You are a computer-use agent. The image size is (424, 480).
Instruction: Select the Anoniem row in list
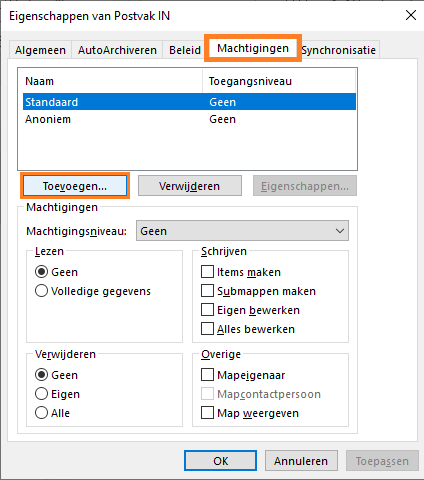pos(190,119)
